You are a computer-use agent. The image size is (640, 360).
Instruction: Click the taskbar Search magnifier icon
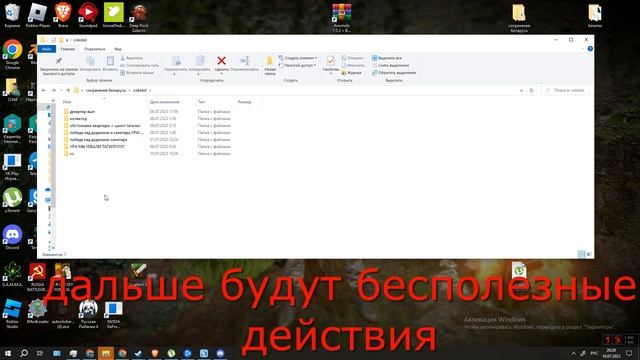pos(24,353)
